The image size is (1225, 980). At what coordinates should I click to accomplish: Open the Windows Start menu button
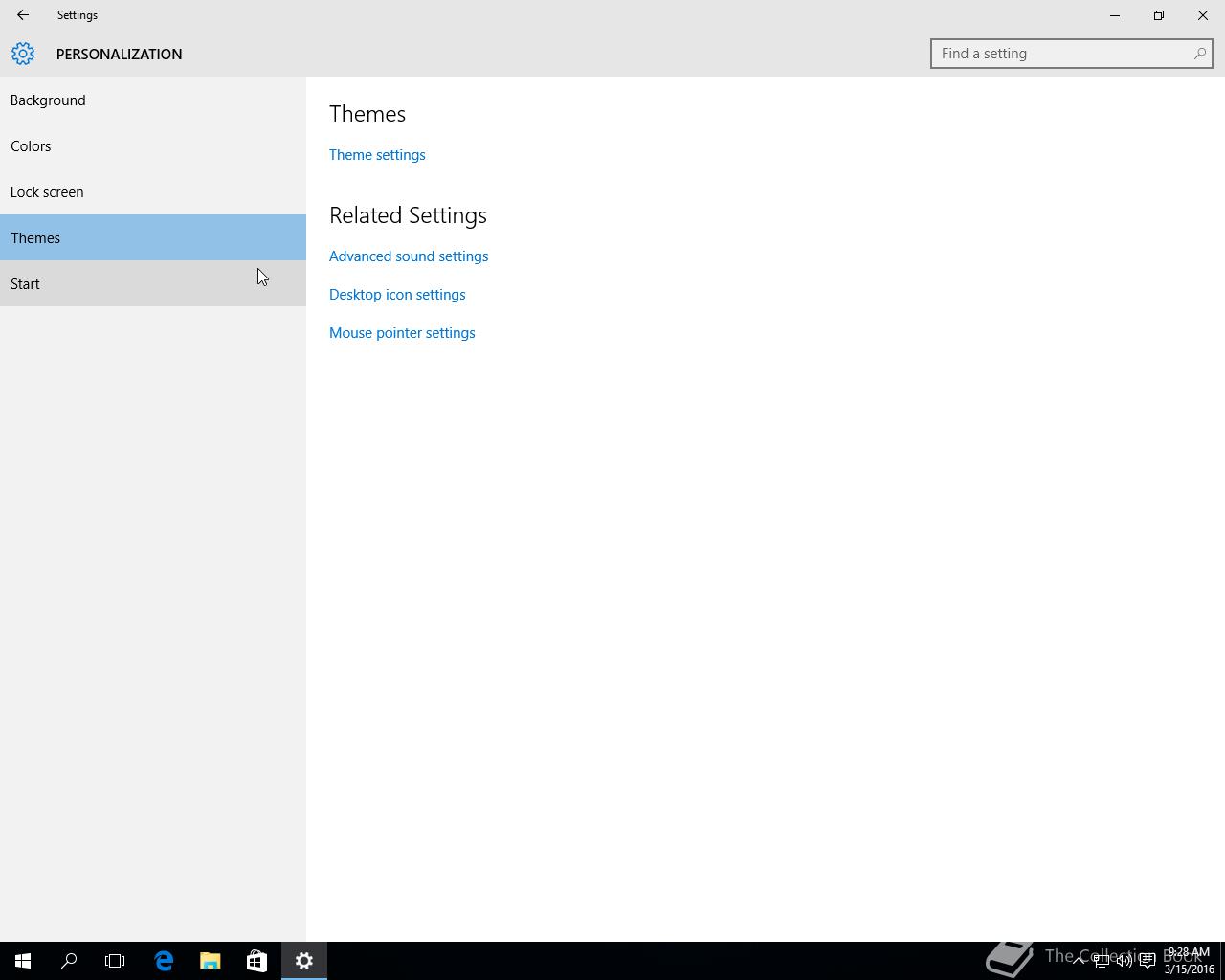coord(23,961)
